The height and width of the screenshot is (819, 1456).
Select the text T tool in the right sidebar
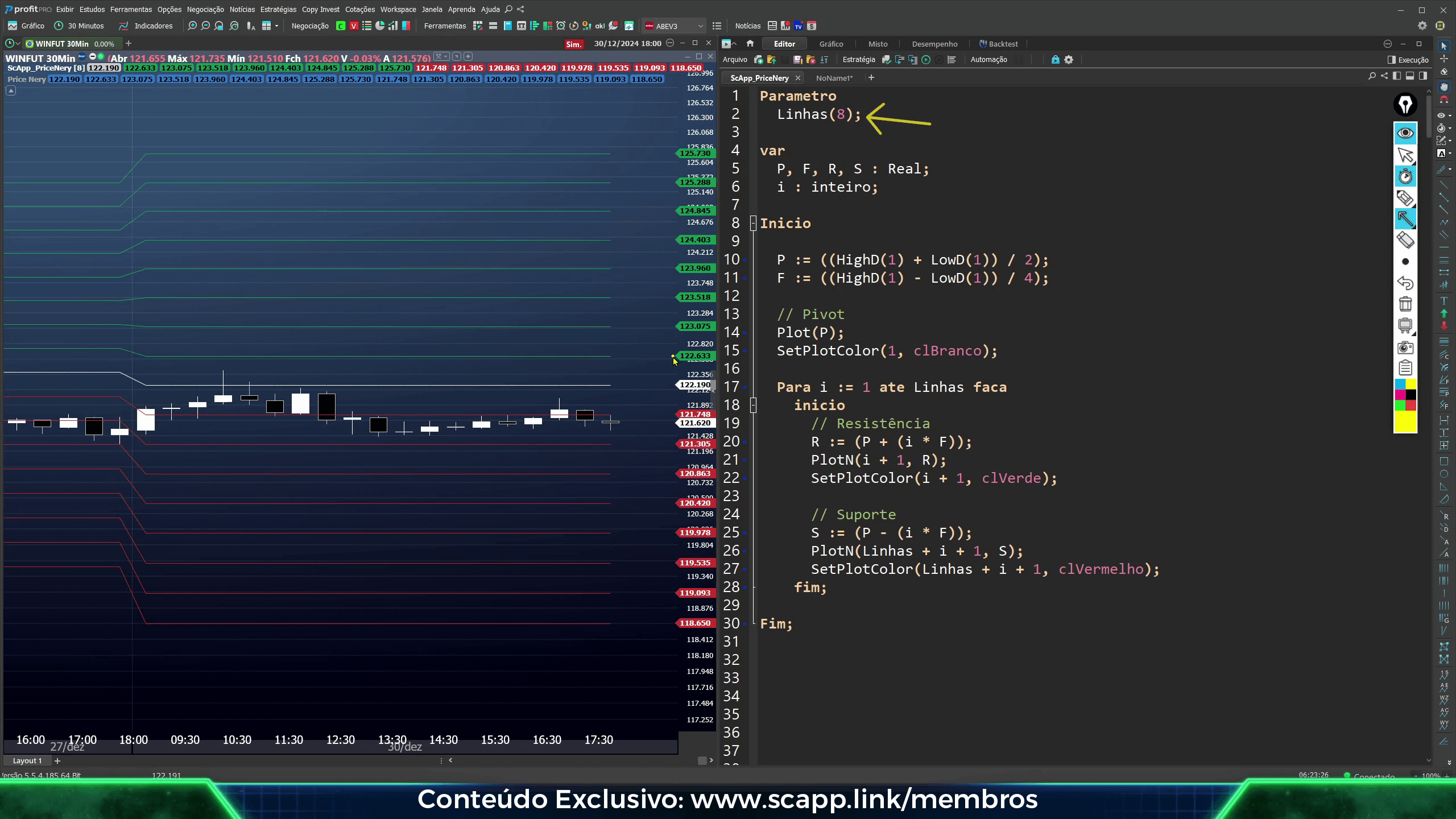pos(1443,301)
